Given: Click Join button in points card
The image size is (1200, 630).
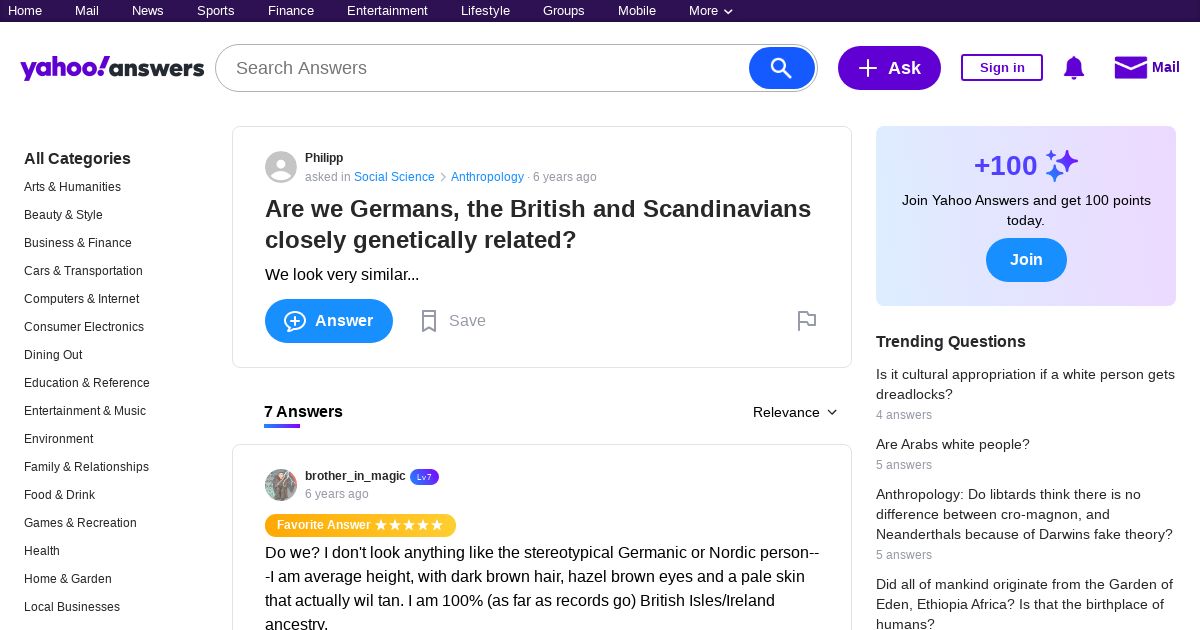Looking at the screenshot, I should 1026,260.
